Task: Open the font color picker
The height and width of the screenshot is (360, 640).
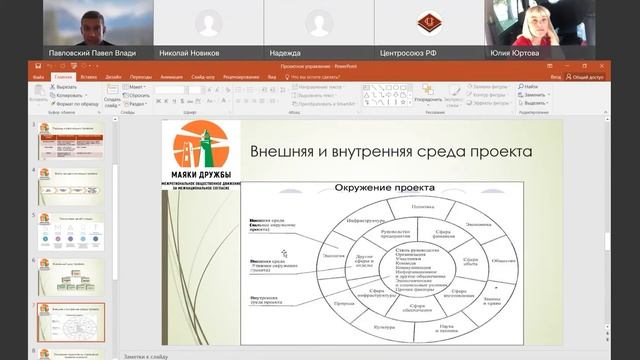Action: point(224,101)
